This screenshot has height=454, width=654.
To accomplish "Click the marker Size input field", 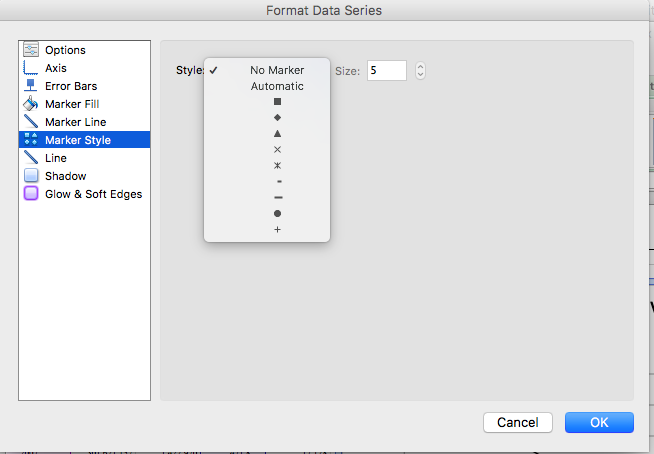I will pyautogui.click(x=386, y=70).
